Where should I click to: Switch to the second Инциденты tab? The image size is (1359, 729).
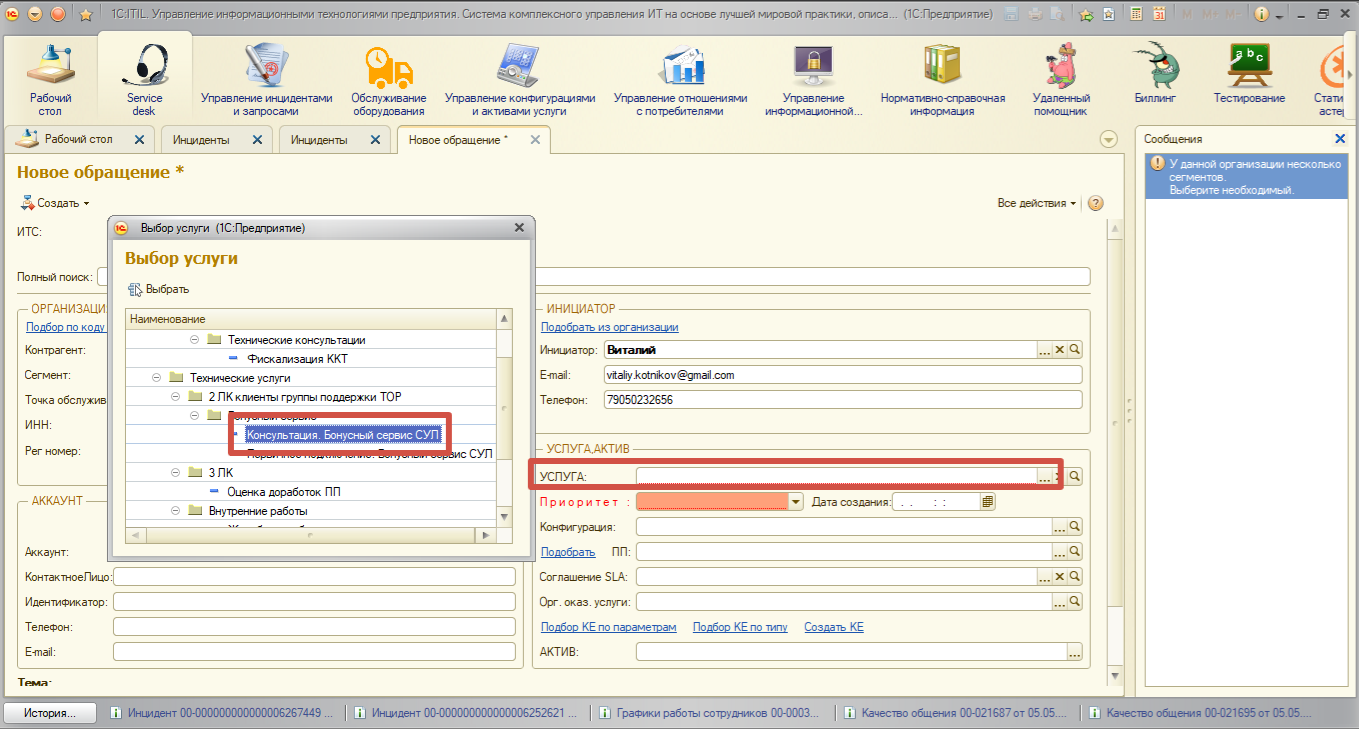333,140
